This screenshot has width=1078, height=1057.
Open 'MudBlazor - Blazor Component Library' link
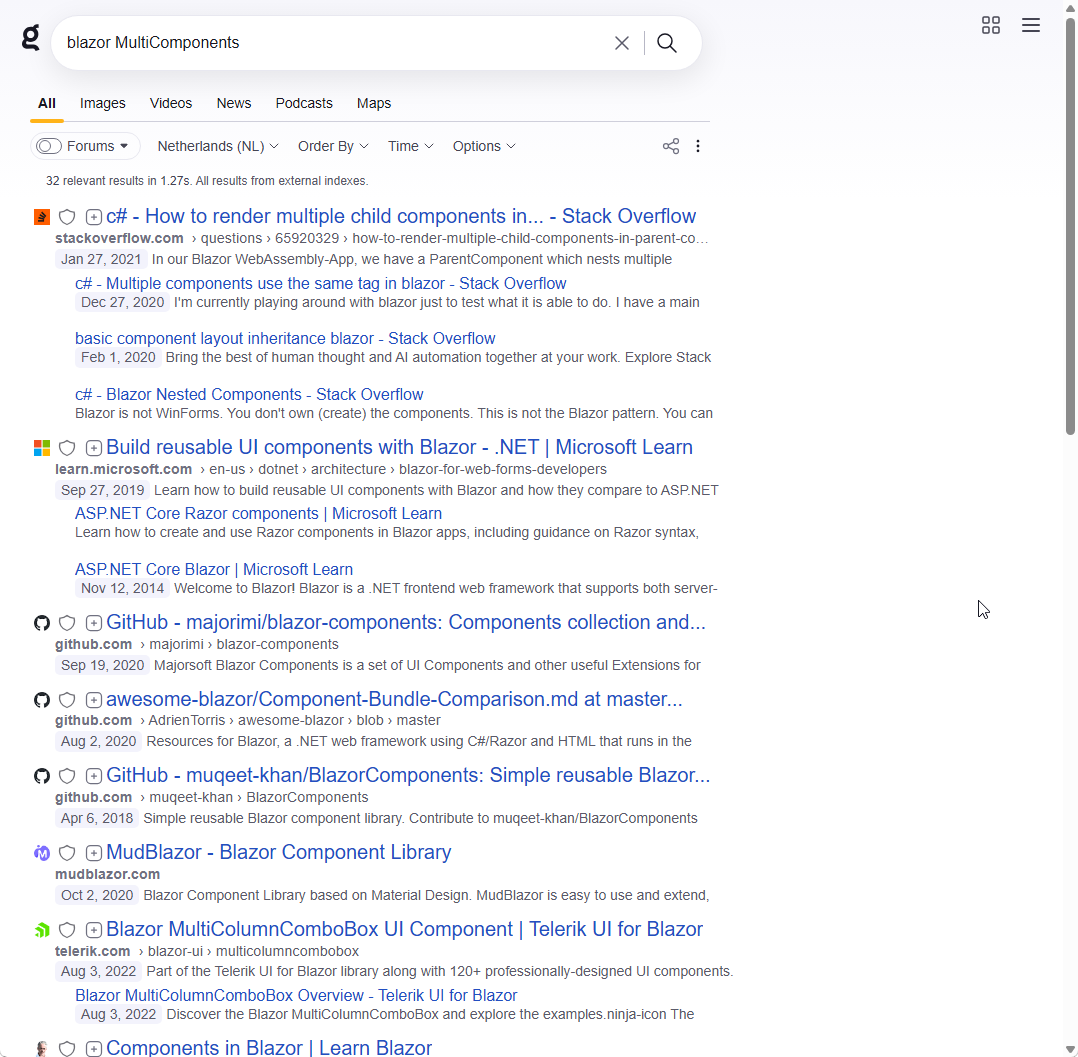(278, 852)
